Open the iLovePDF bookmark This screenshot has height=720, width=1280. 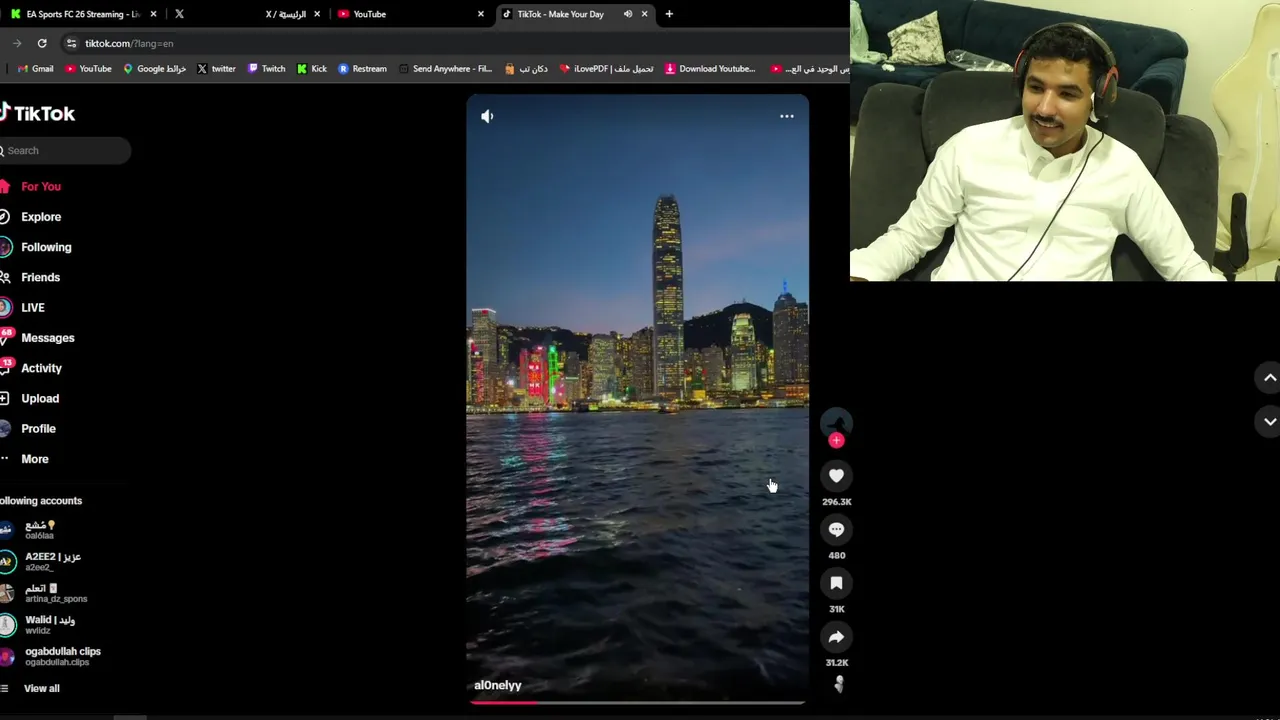pyautogui.click(x=606, y=69)
